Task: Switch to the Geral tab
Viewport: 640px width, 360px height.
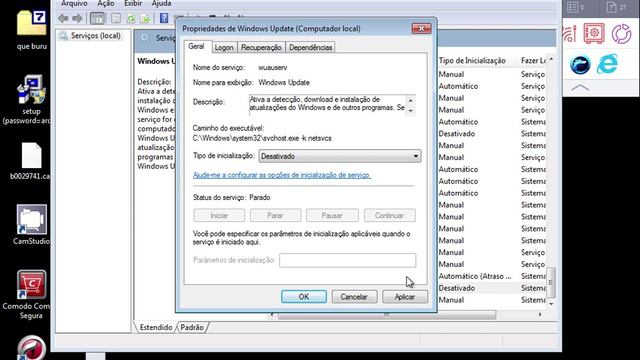Action: pos(196,47)
